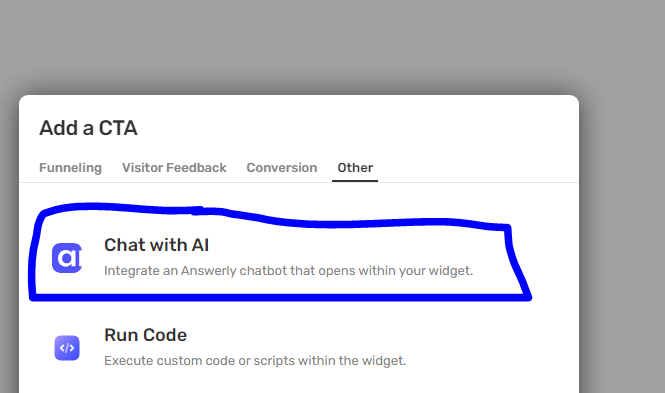The height and width of the screenshot is (393, 665).
Task: Click the Answerly chatbot icon
Action: 67,258
